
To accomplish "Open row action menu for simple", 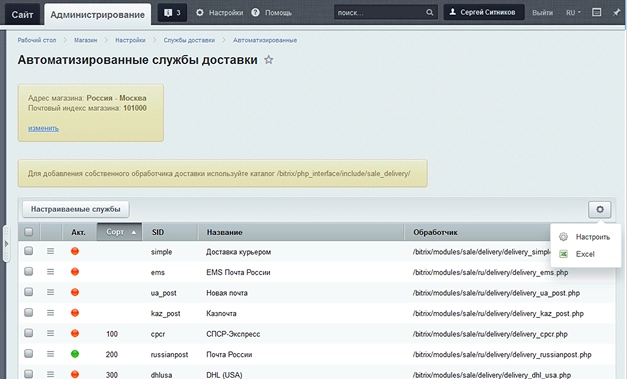I will coord(50,251).
